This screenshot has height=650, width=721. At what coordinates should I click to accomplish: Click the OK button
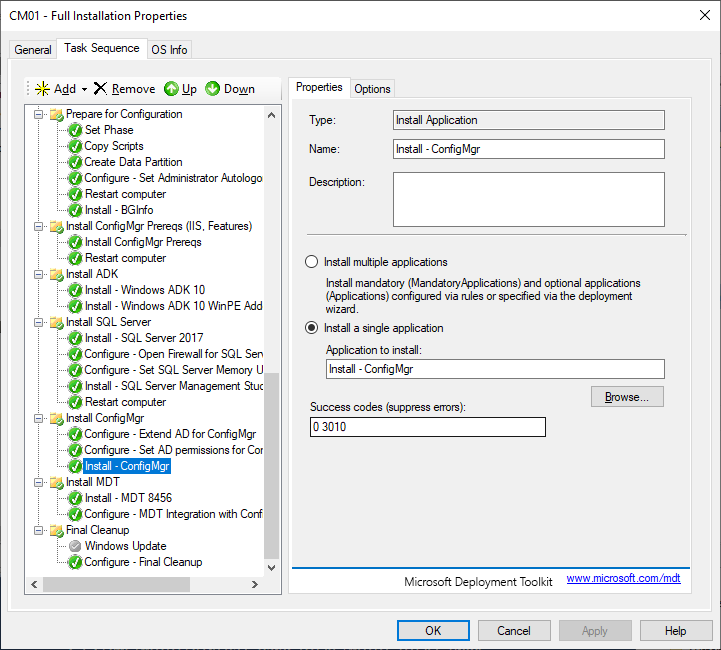(433, 631)
